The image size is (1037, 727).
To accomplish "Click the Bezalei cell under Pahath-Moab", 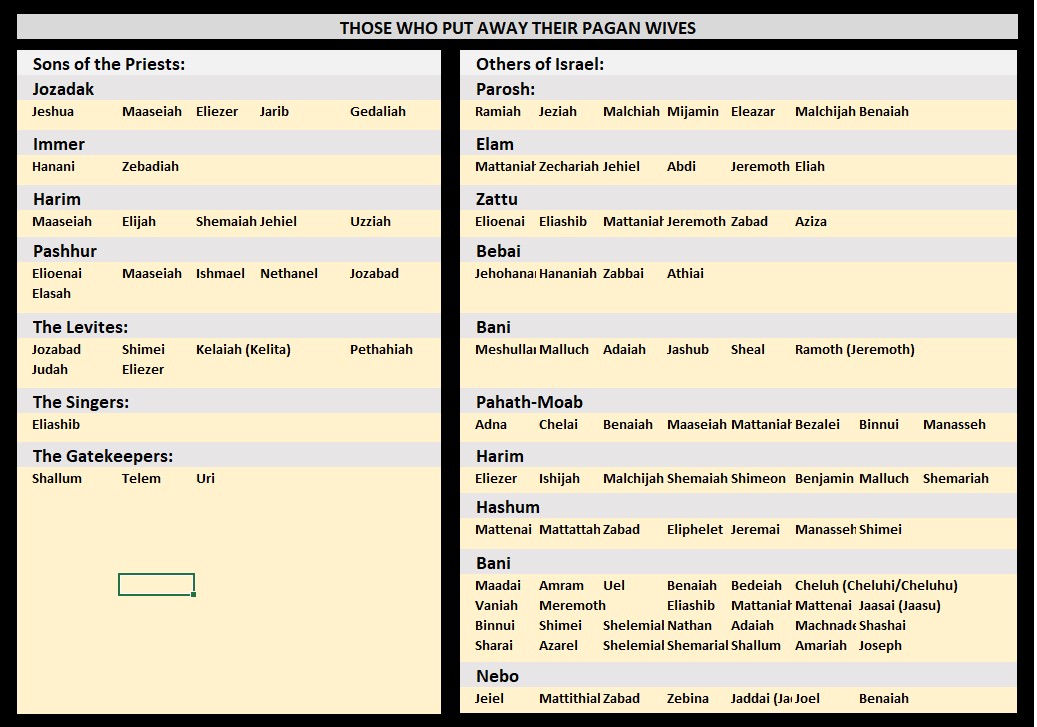I will (817, 425).
